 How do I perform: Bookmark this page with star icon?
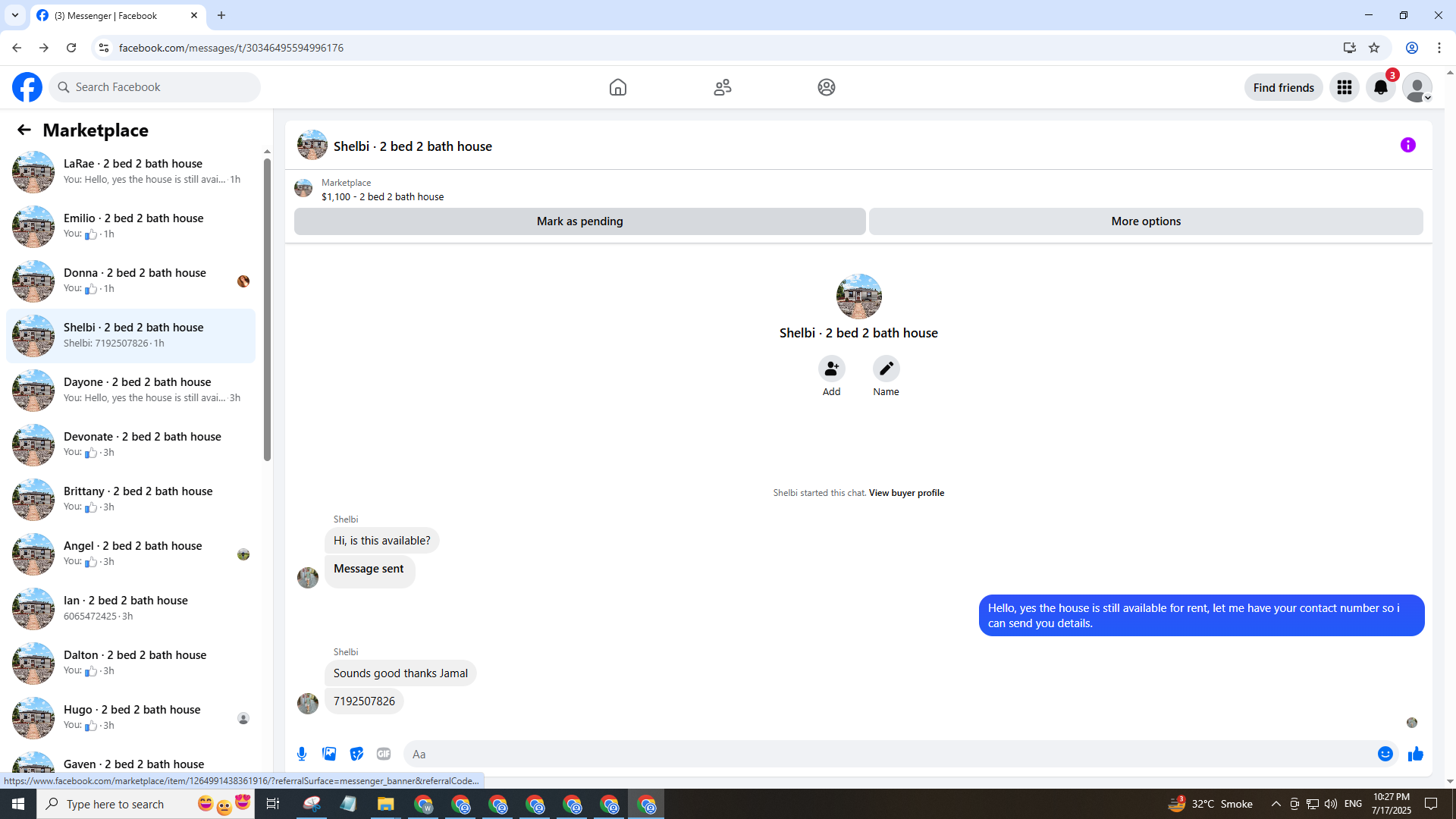tap(1374, 48)
